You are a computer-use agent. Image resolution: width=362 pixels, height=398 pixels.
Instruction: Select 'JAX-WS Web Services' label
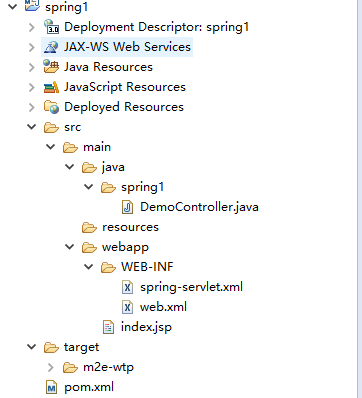pyautogui.click(x=127, y=47)
